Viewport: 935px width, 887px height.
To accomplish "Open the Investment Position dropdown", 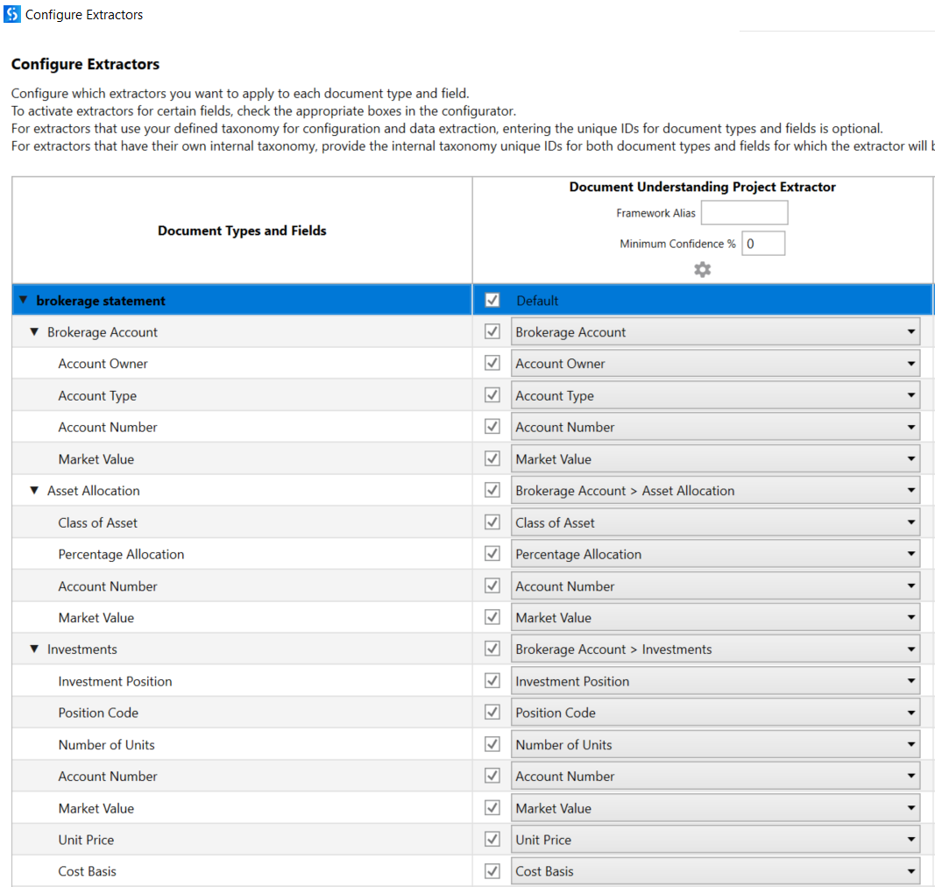I will click(910, 680).
